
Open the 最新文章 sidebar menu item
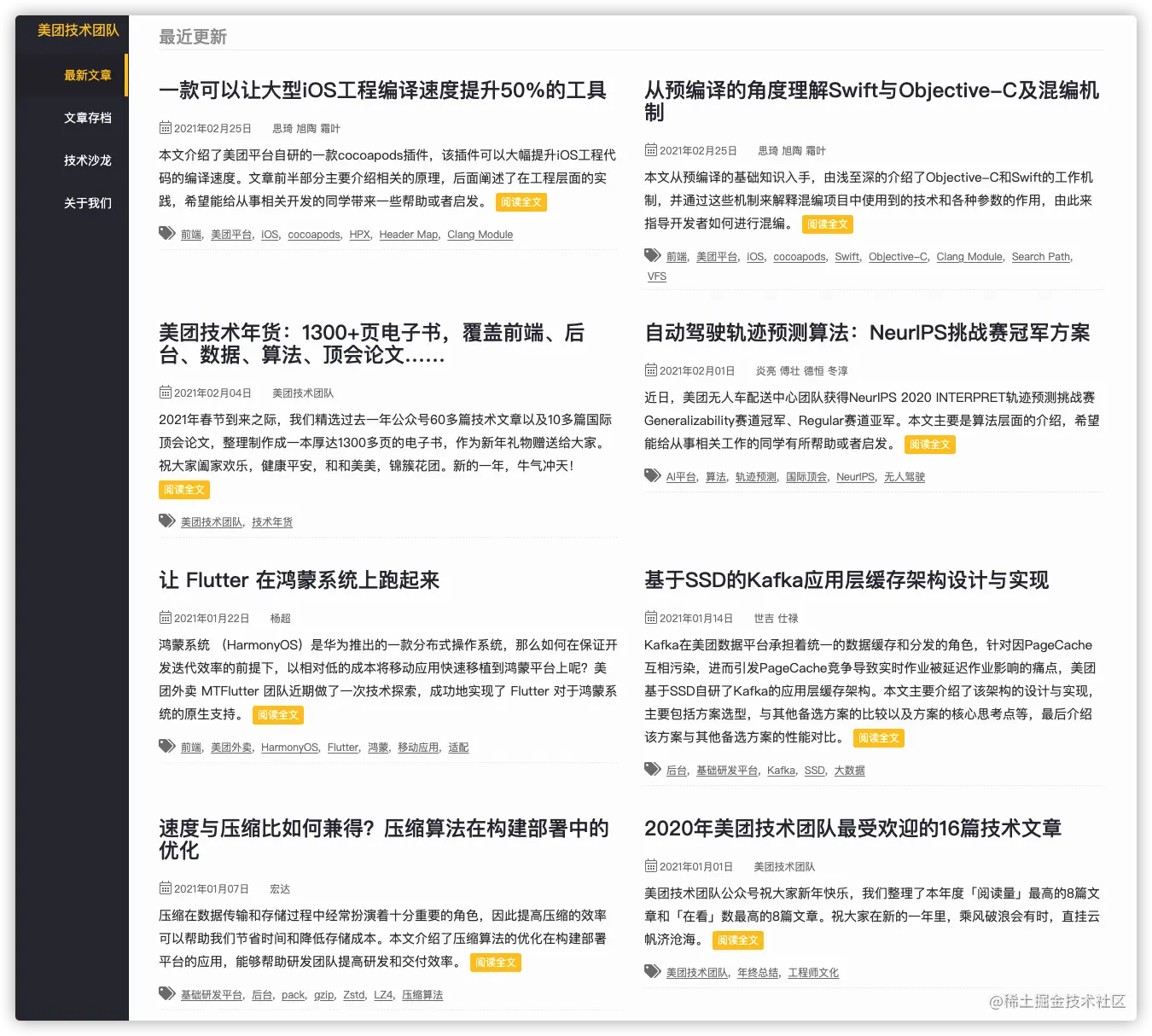coord(88,75)
